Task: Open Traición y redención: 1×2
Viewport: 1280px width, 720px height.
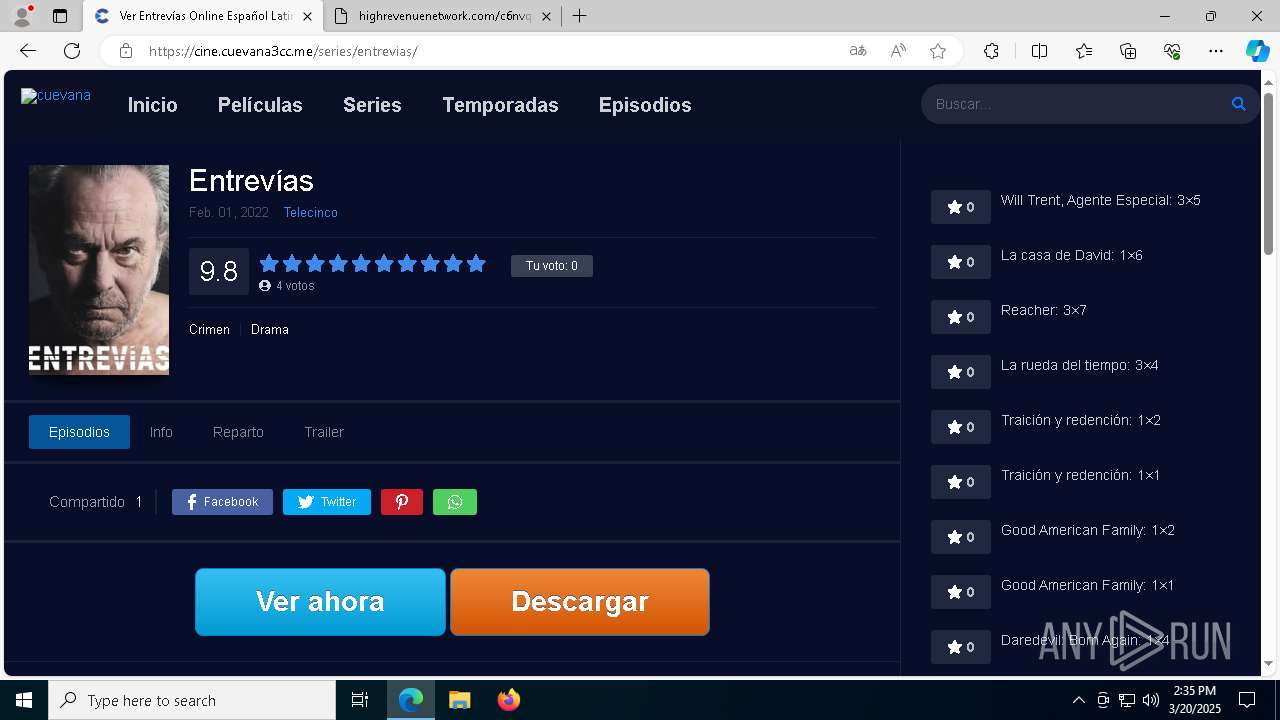Action: tap(1081, 420)
